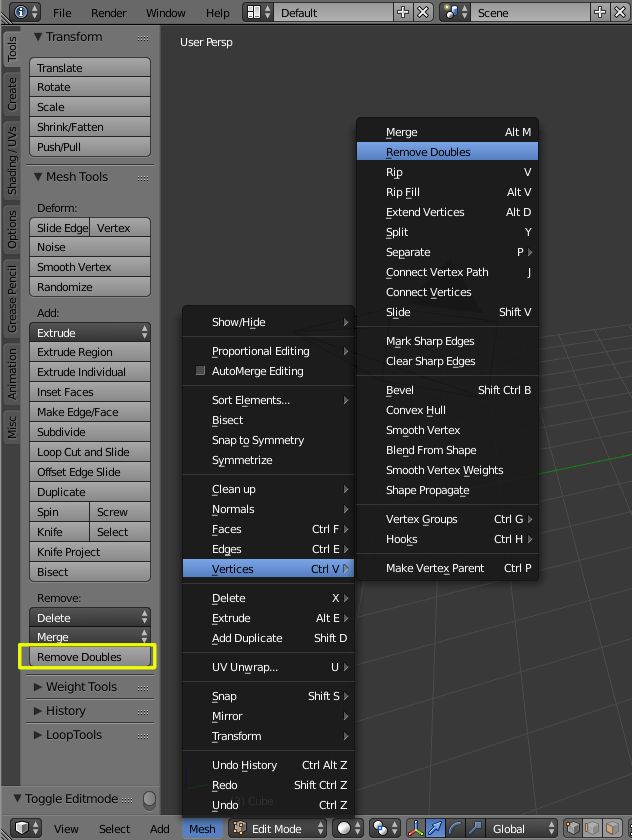Open the 3D View editor type icon
Screen dimensions: 632x840
coord(26,828)
